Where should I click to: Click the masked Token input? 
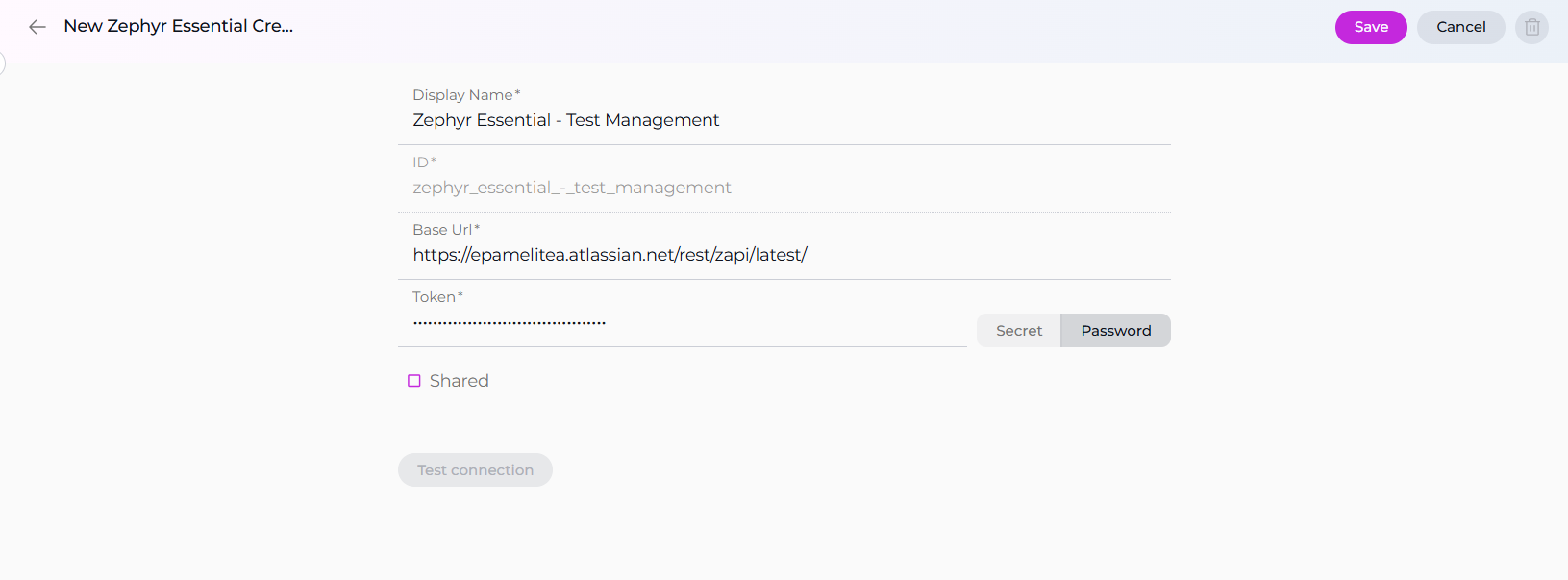[x=683, y=323]
